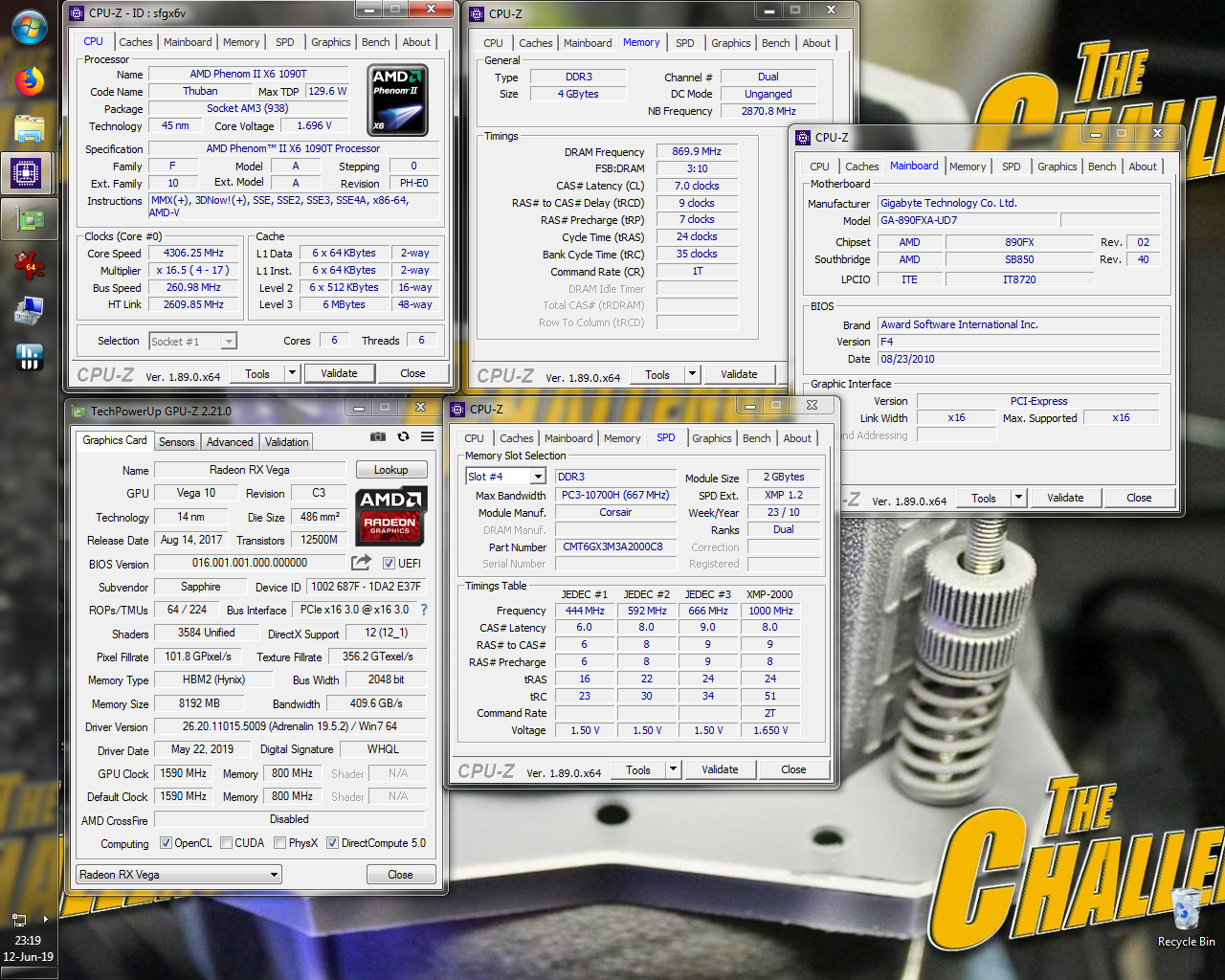Toggle the CUDA checkbox
Image resolution: width=1225 pixels, height=980 pixels.
[x=226, y=843]
